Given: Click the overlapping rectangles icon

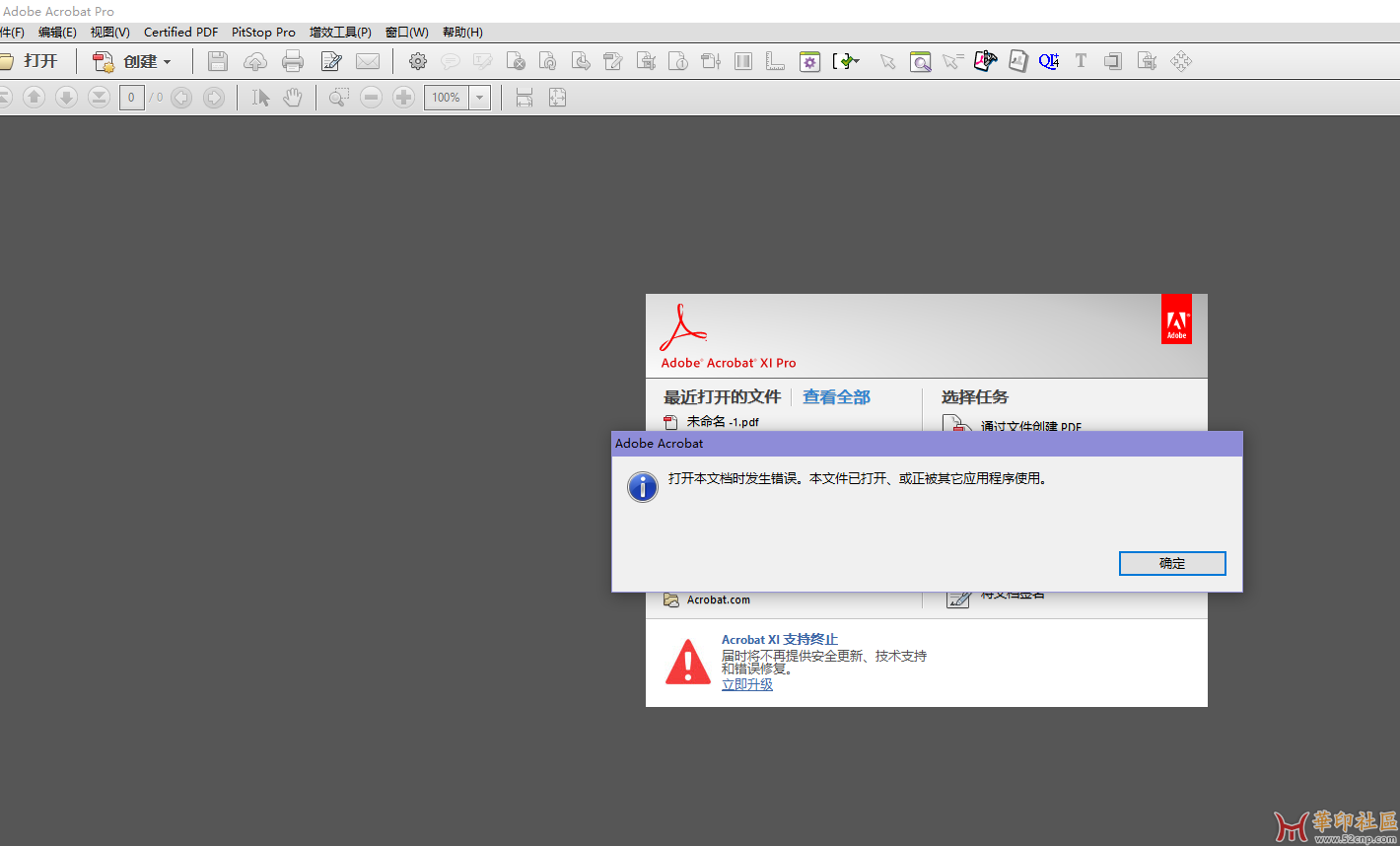Looking at the screenshot, I should [1113, 61].
